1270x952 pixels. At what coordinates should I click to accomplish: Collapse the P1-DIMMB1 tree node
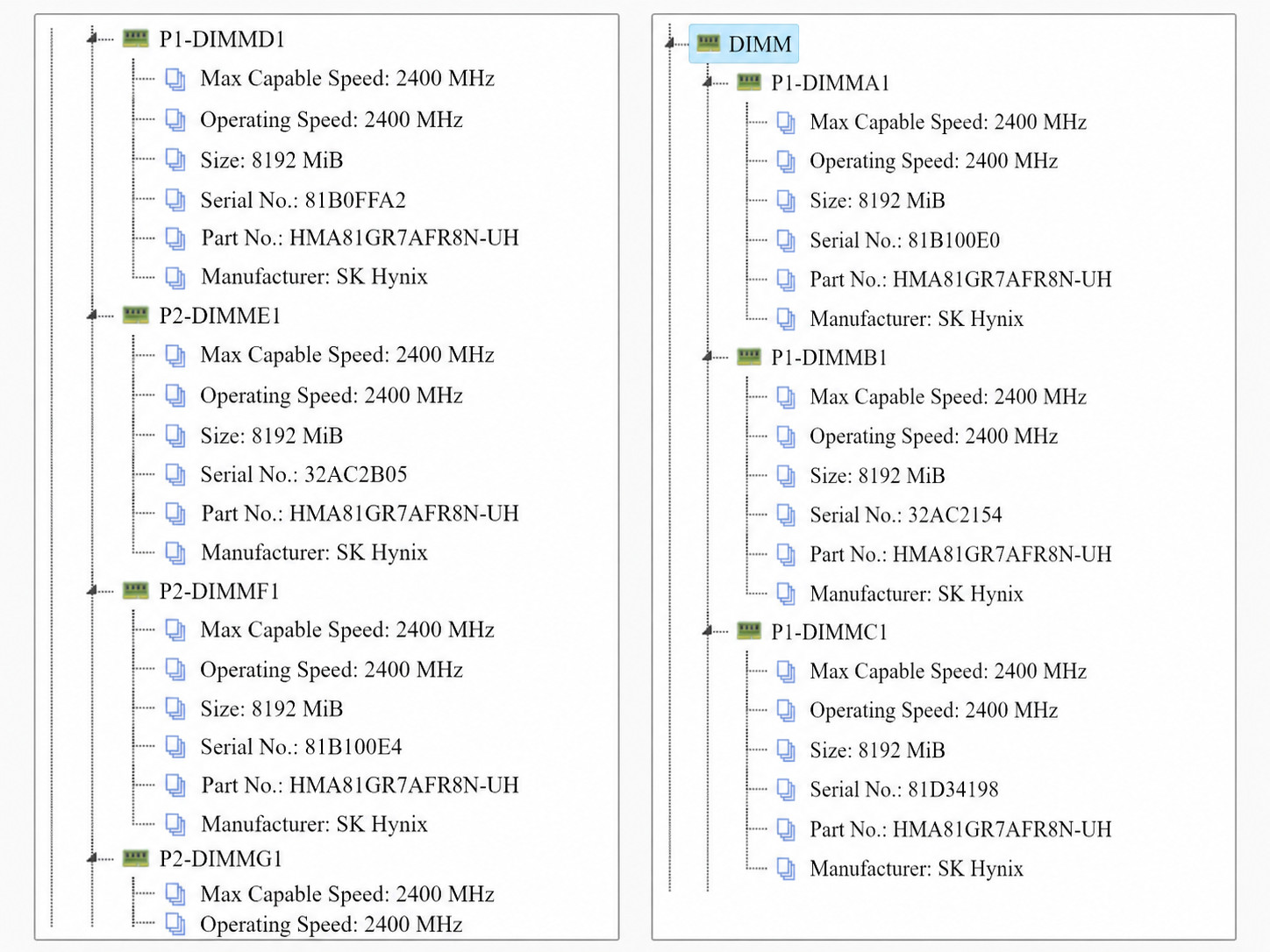708,356
